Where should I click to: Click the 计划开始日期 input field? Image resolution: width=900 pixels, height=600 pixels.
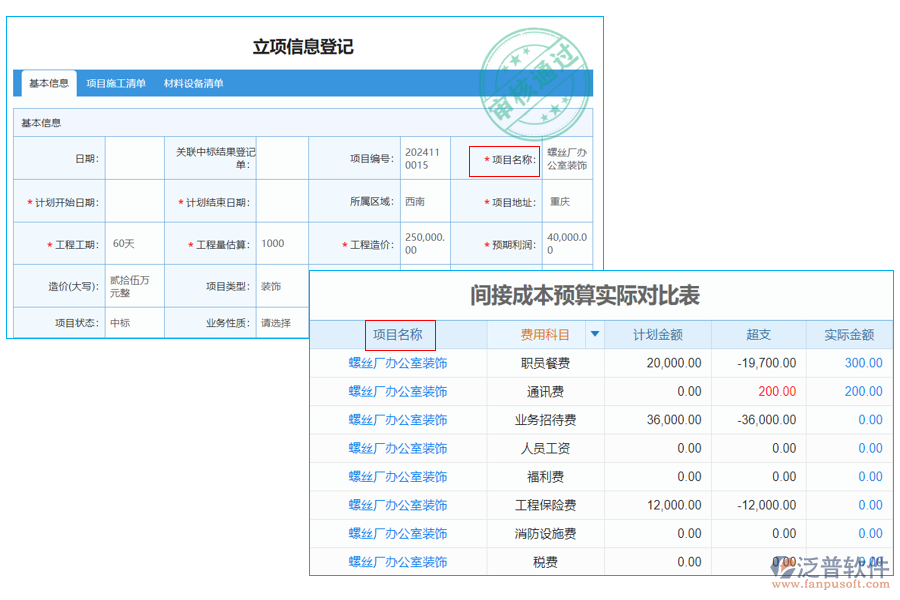click(135, 201)
